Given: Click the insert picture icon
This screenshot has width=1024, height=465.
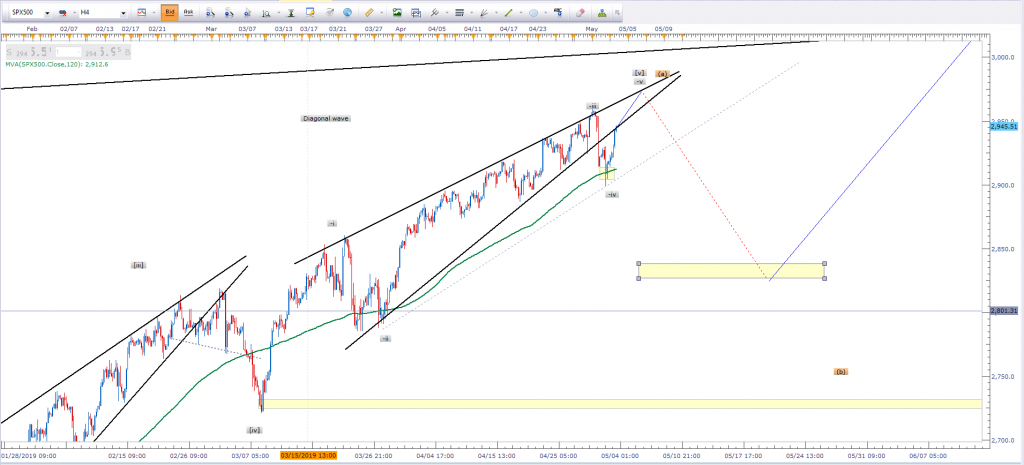Looking at the screenshot, I should [397, 12].
